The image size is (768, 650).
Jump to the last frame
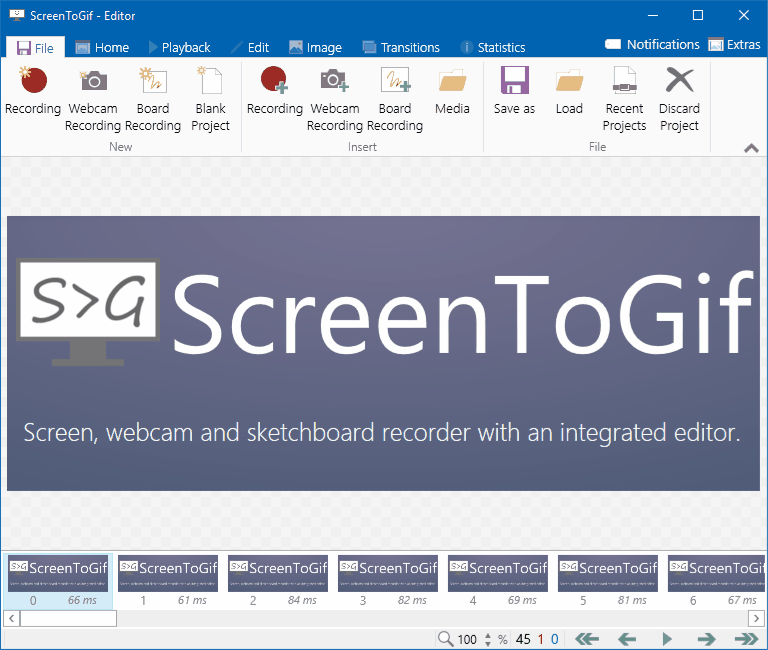tap(746, 639)
